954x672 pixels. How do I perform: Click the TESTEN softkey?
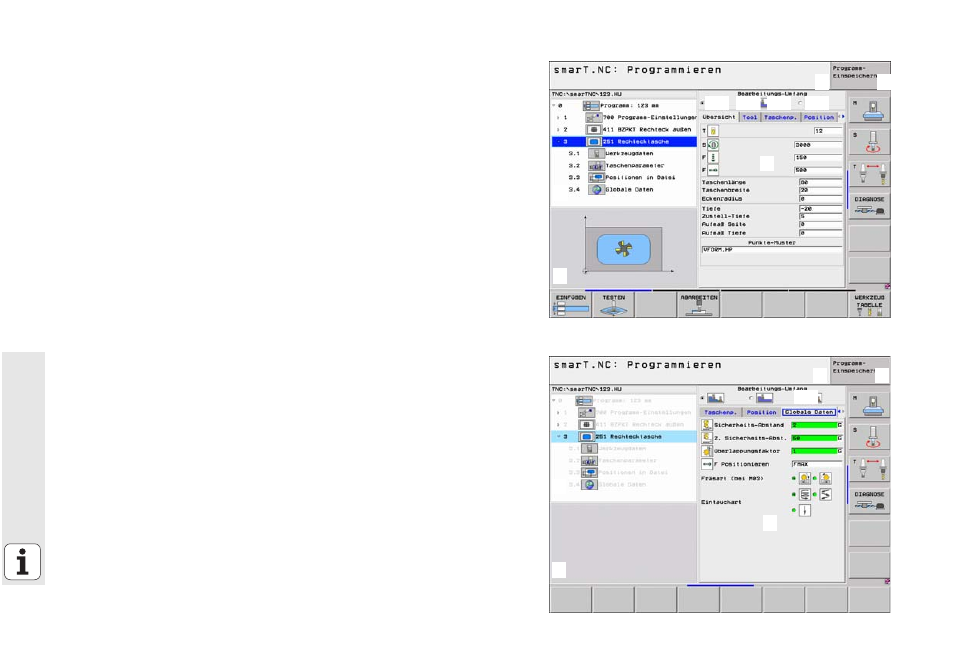pyautogui.click(x=613, y=305)
